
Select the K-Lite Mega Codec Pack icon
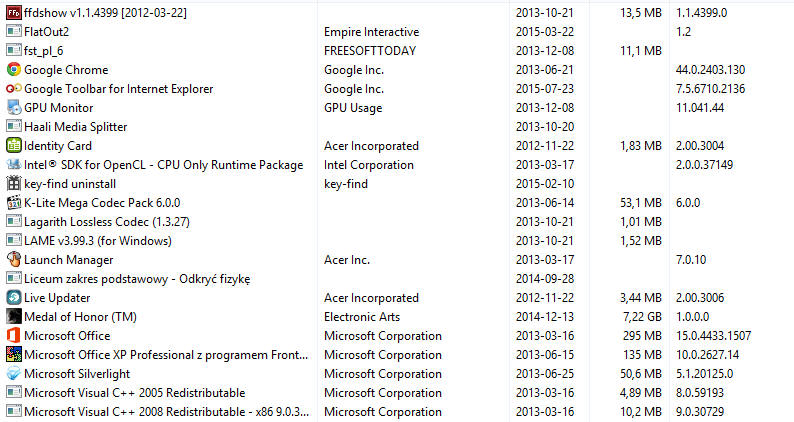[x=14, y=203]
